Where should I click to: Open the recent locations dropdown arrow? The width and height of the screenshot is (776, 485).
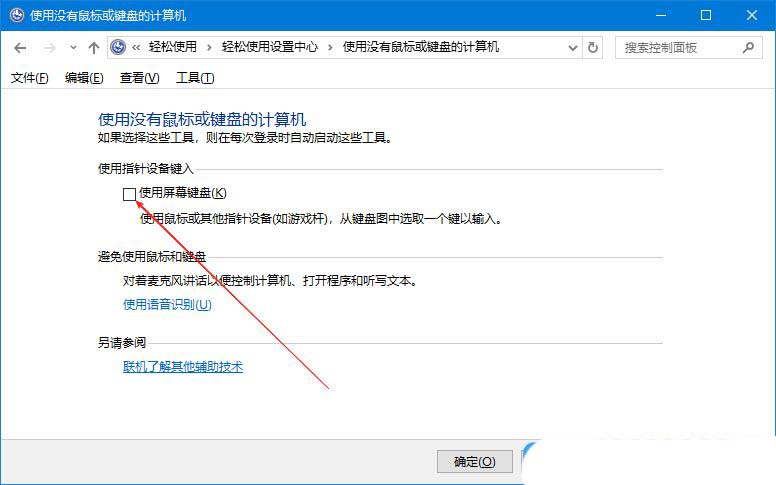tap(73, 48)
